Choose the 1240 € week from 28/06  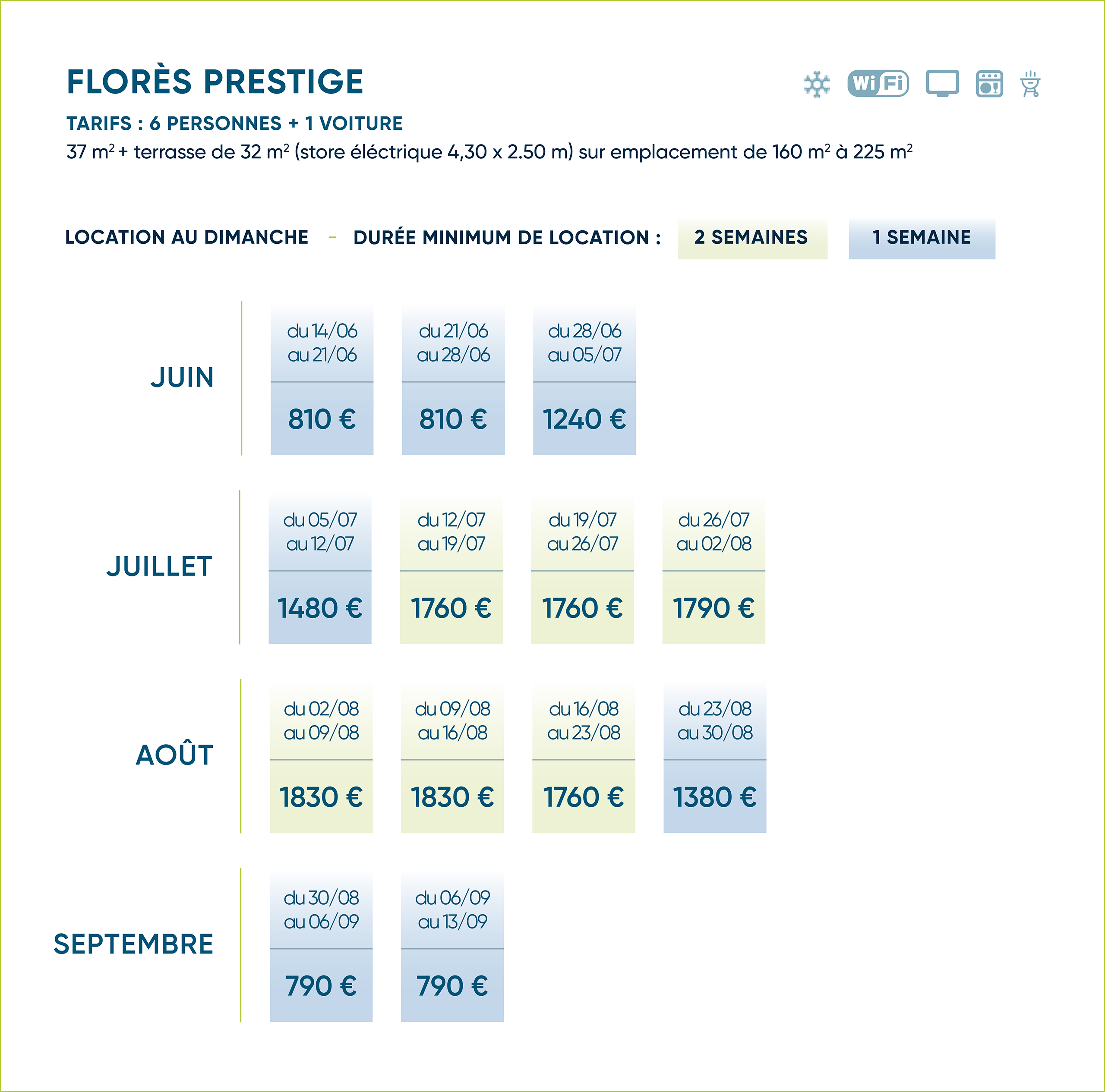click(584, 380)
